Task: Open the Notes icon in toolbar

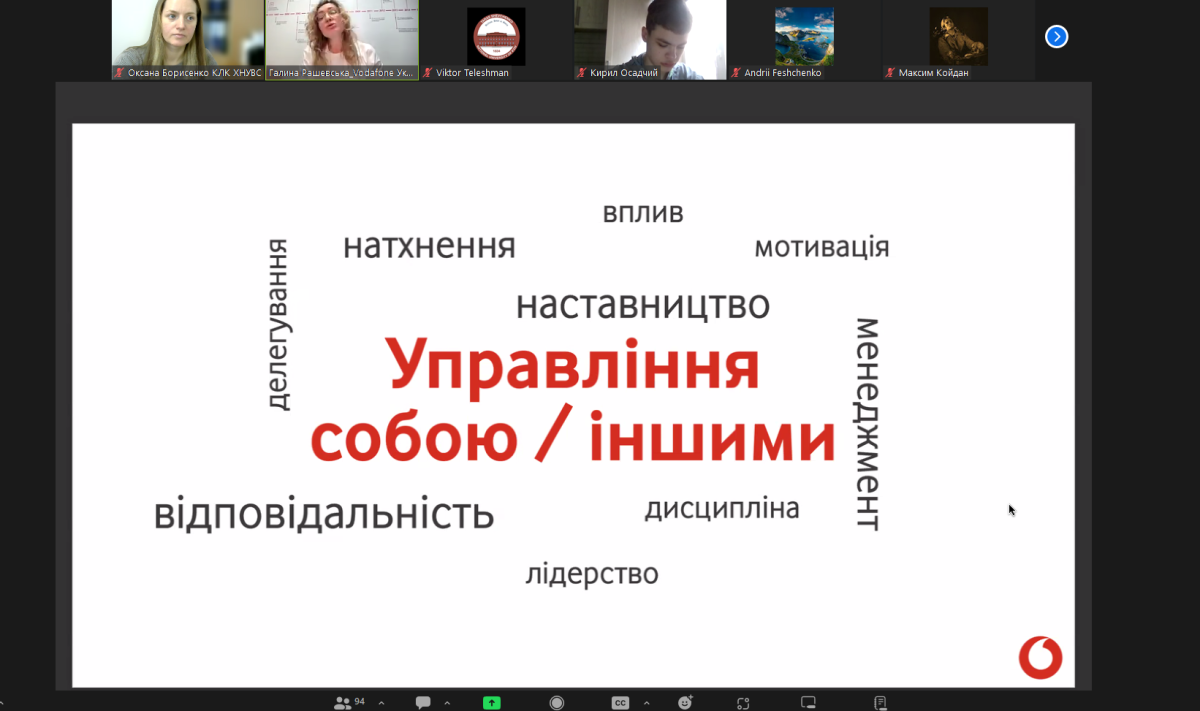Action: click(880, 702)
